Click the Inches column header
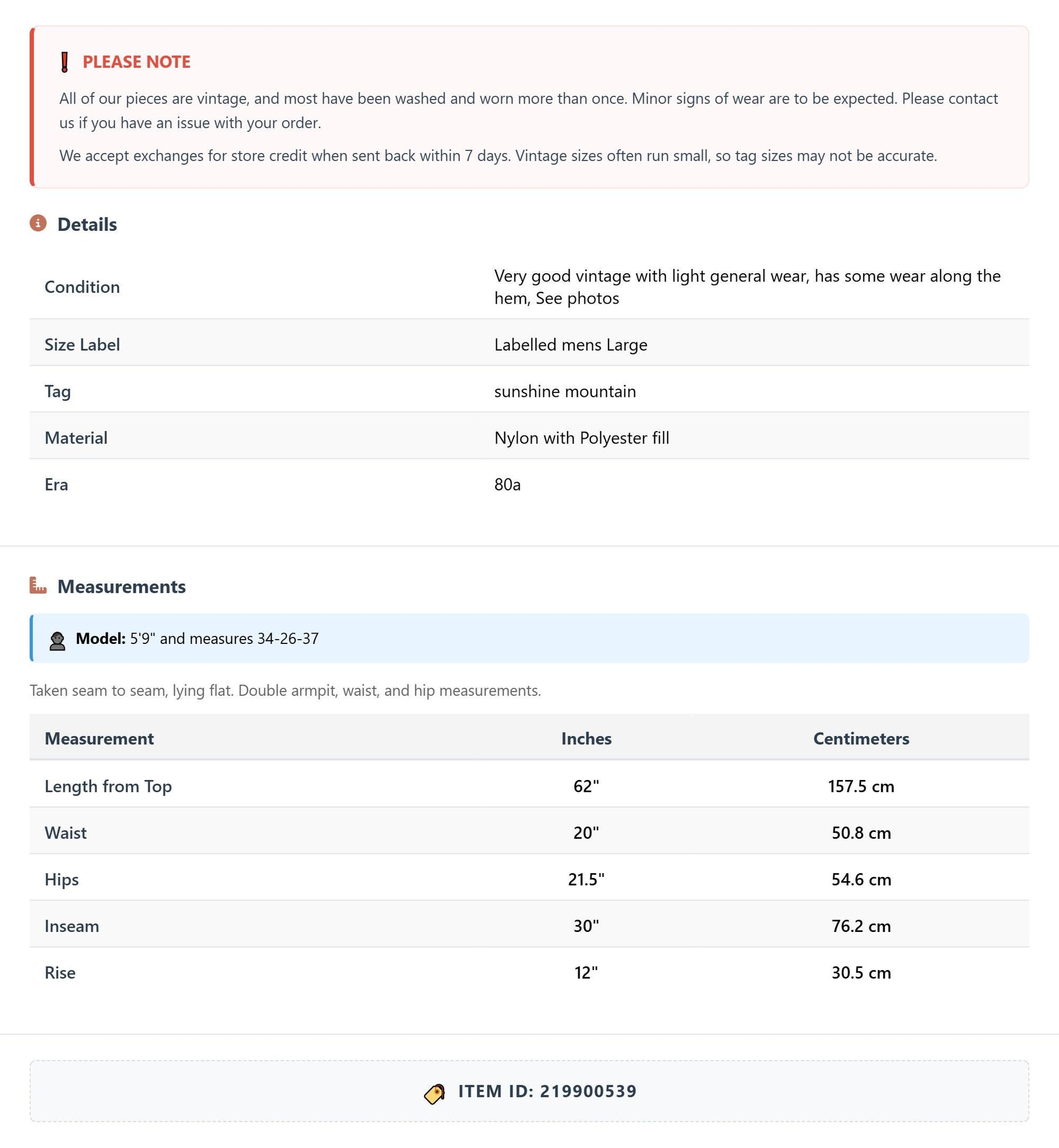Viewport: 1059px width, 1148px height. [586, 738]
